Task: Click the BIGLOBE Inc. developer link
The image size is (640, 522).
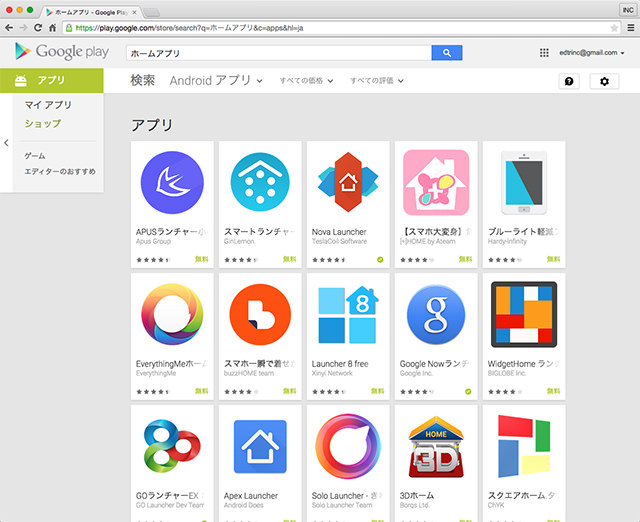Action: coord(507,373)
